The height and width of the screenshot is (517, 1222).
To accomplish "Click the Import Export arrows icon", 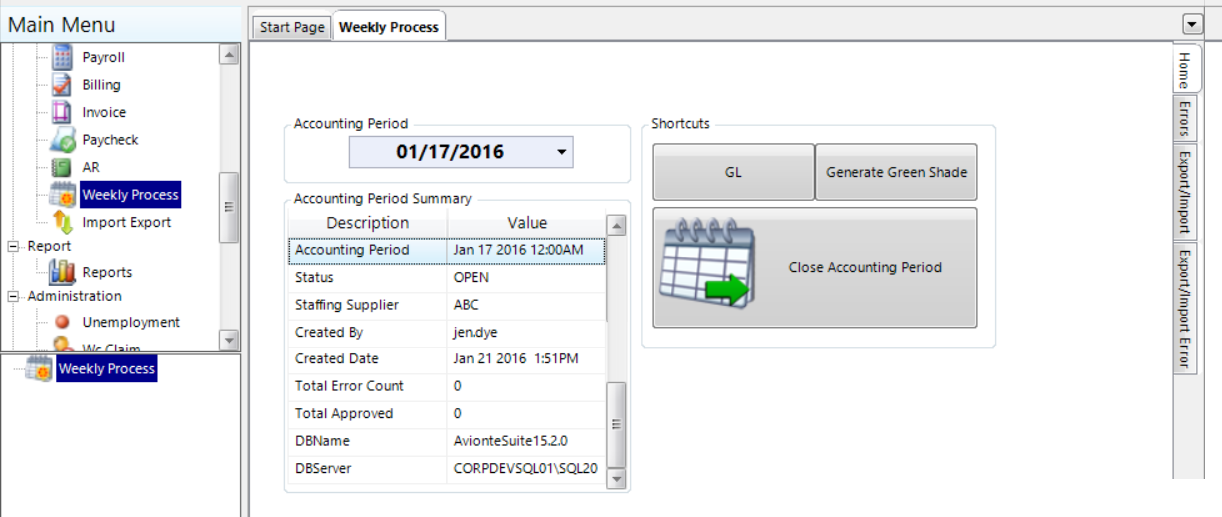I will [x=62, y=222].
